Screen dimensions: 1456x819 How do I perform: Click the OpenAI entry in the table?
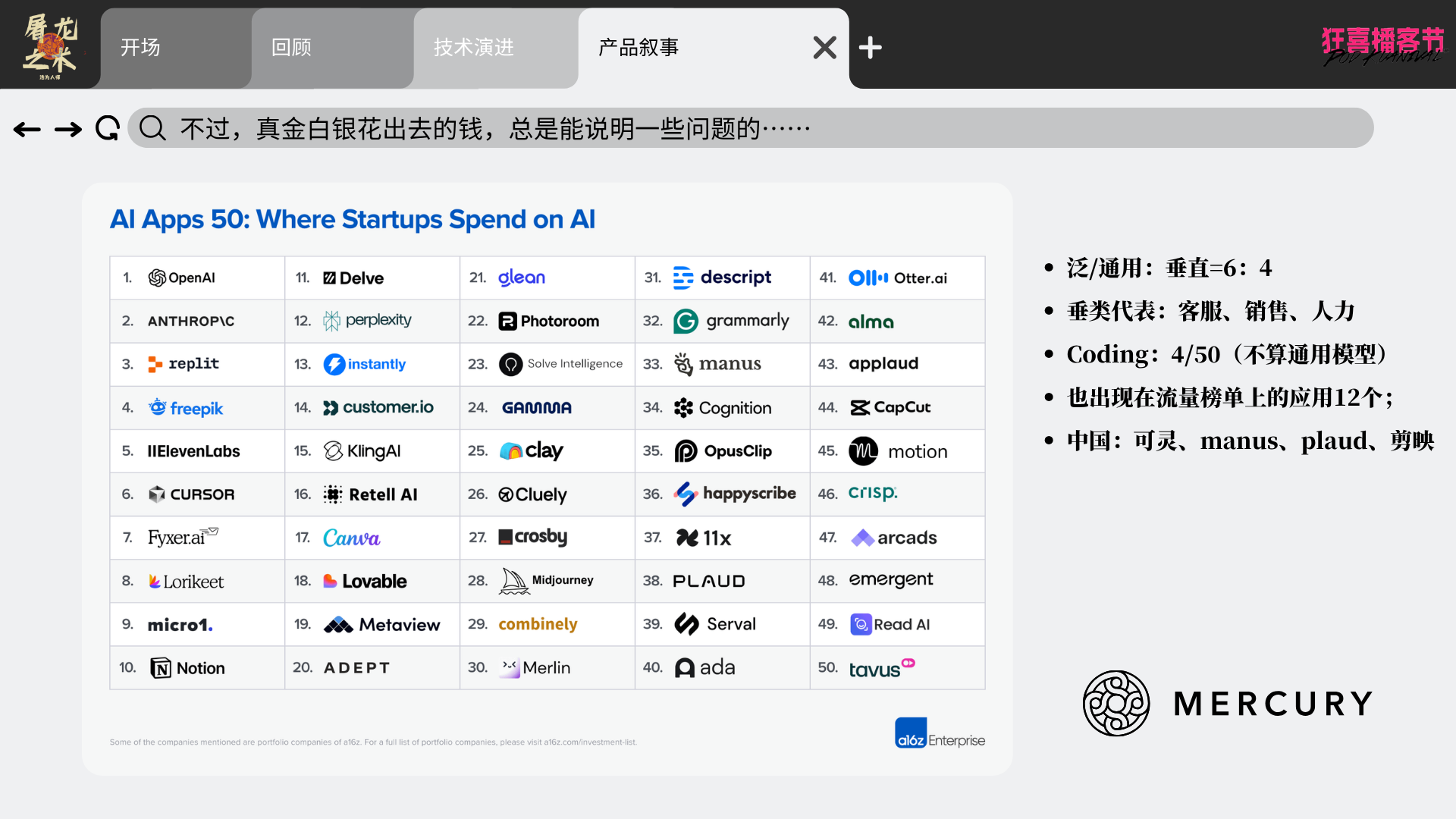click(x=182, y=278)
